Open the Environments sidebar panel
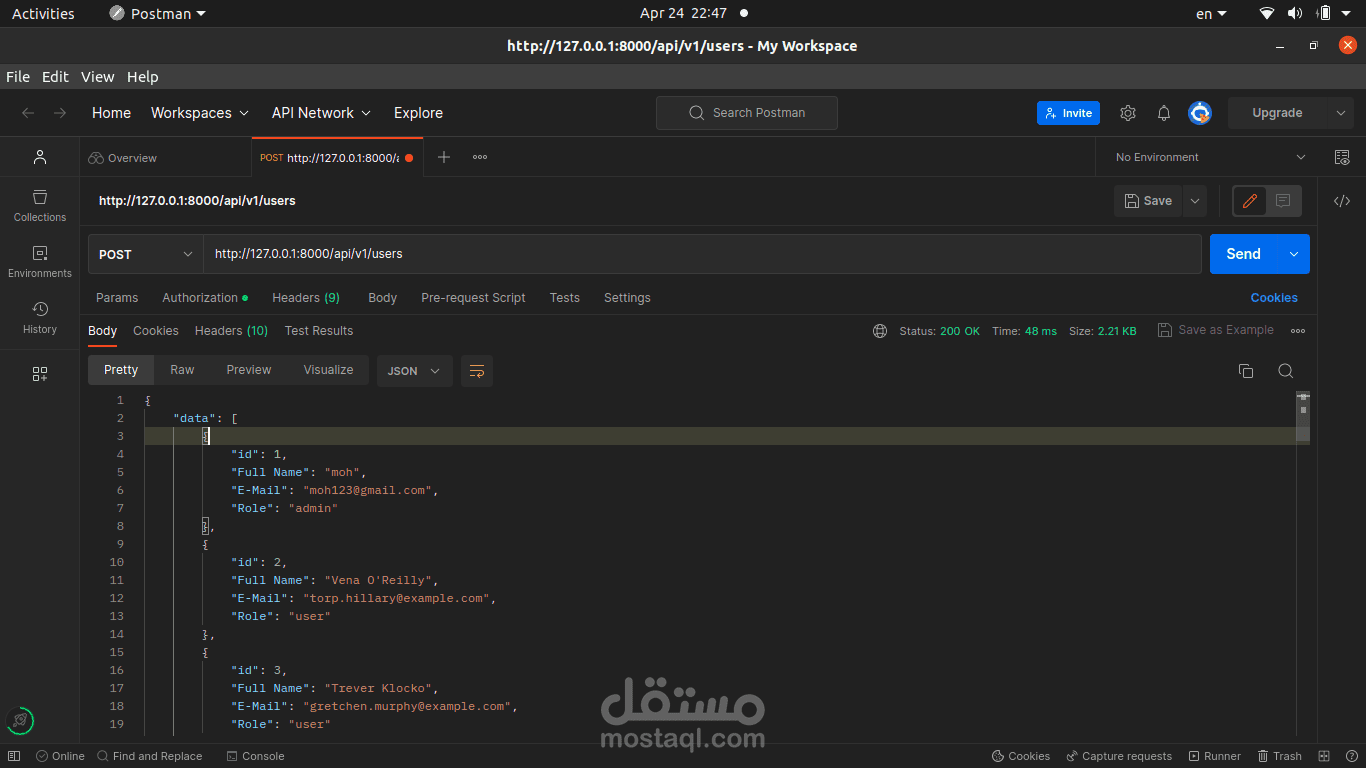 40,261
